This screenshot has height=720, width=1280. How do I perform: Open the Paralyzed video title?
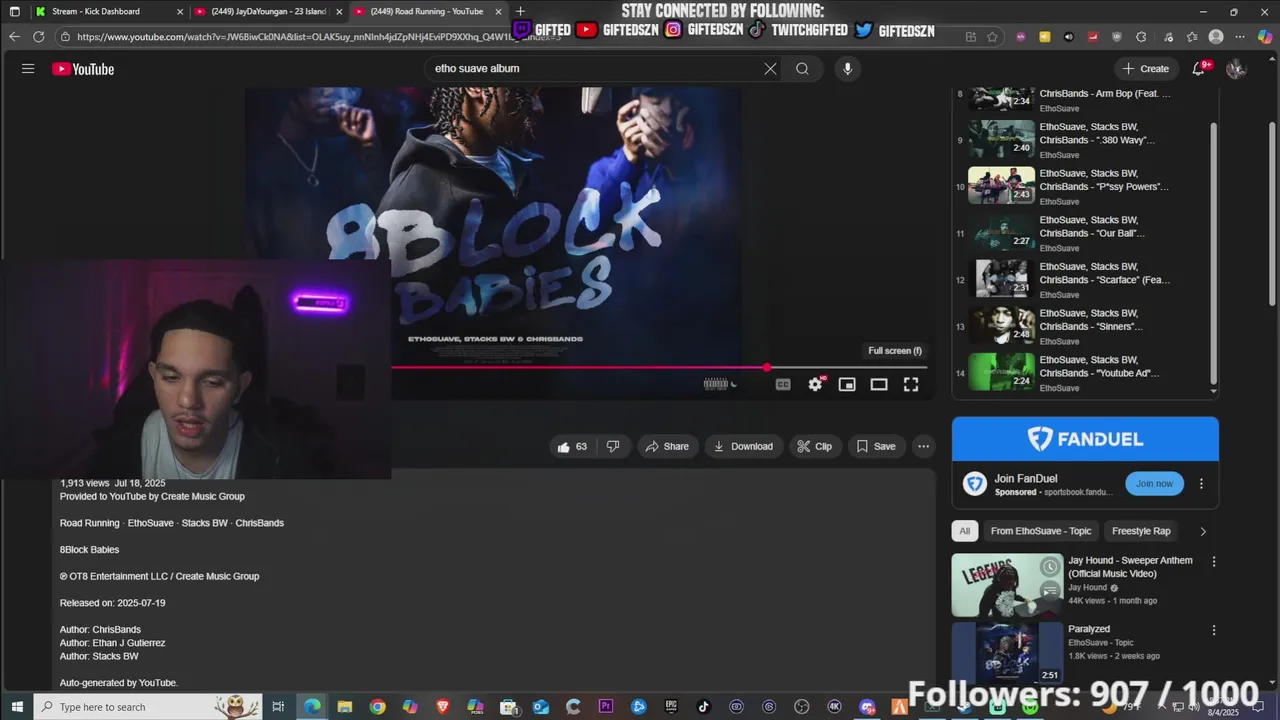pyautogui.click(x=1089, y=629)
